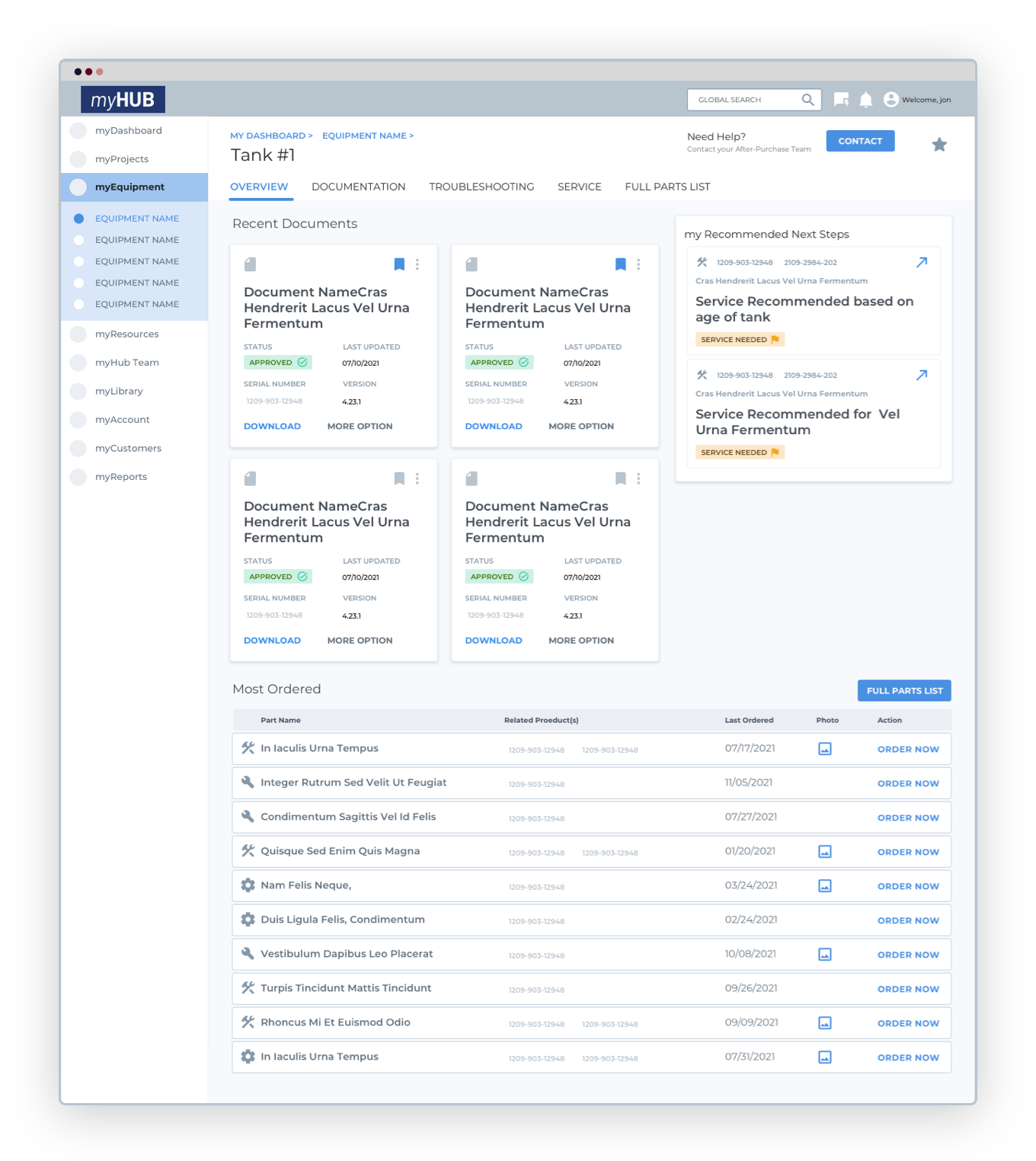Toggle bookmark on second top-row document card

coord(621,264)
